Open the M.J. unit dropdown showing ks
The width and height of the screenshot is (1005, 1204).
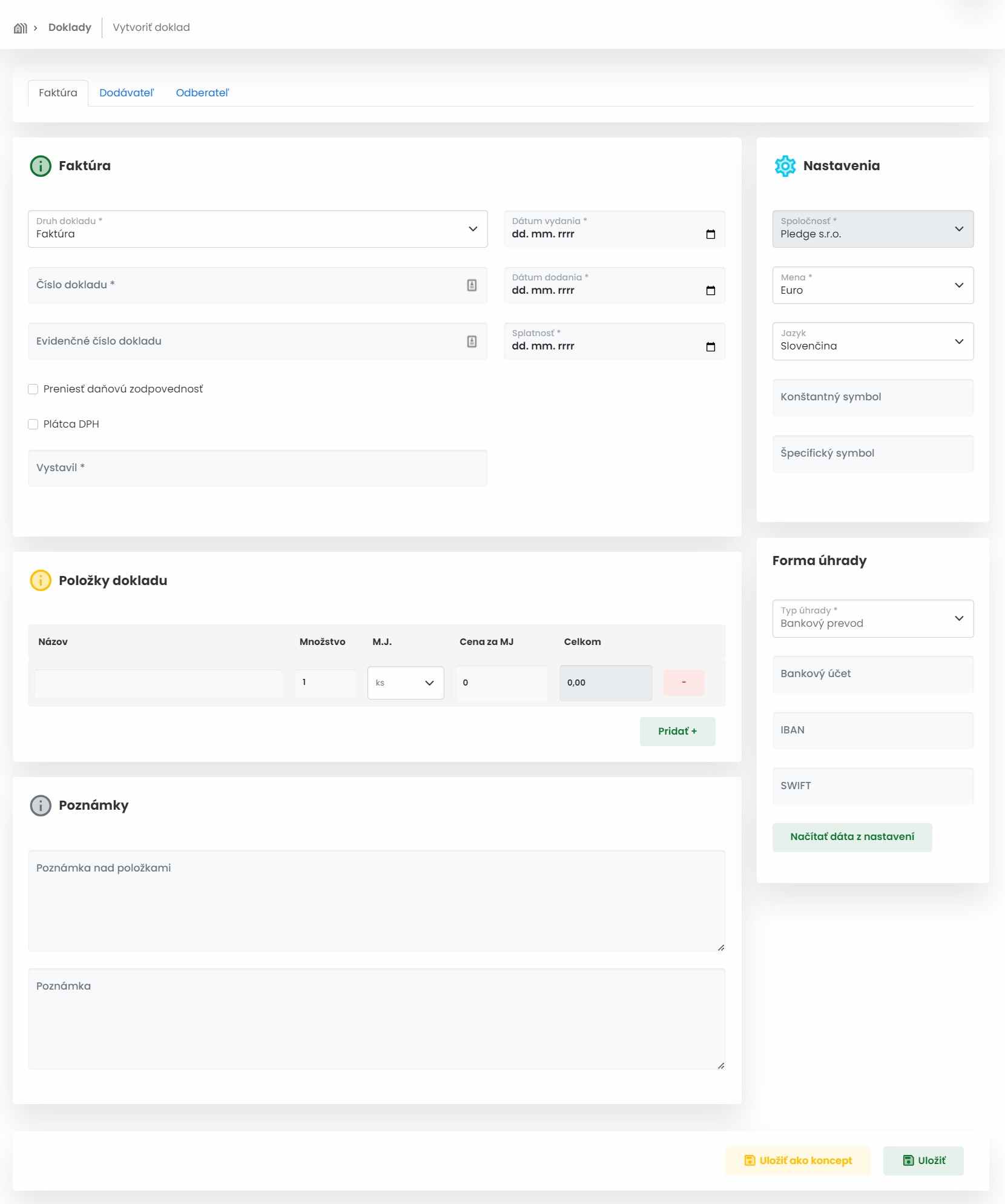click(x=406, y=683)
